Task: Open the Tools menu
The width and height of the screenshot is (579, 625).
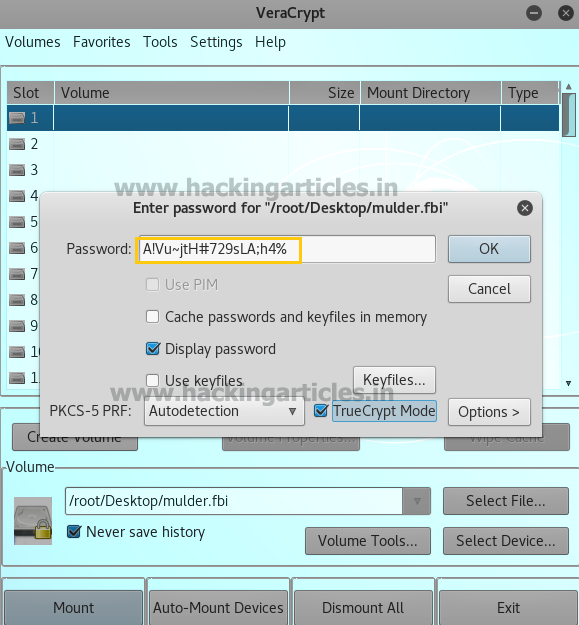Action: pos(160,42)
